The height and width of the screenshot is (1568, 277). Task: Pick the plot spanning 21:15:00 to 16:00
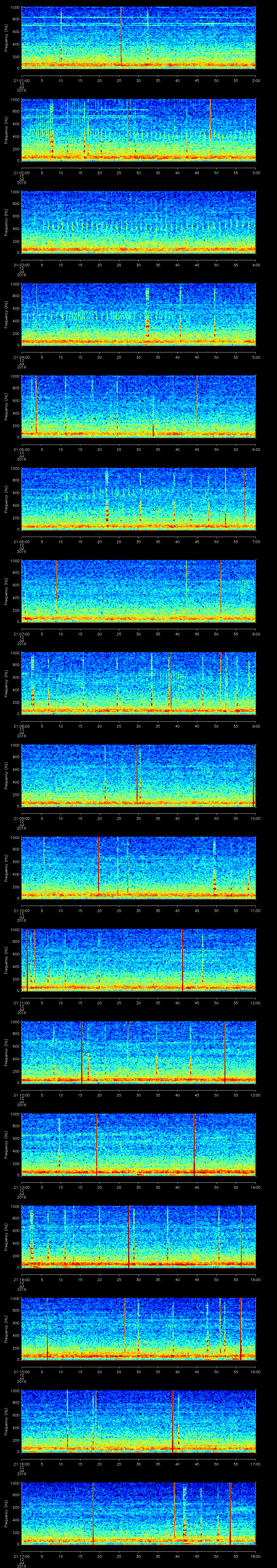[138, 1329]
